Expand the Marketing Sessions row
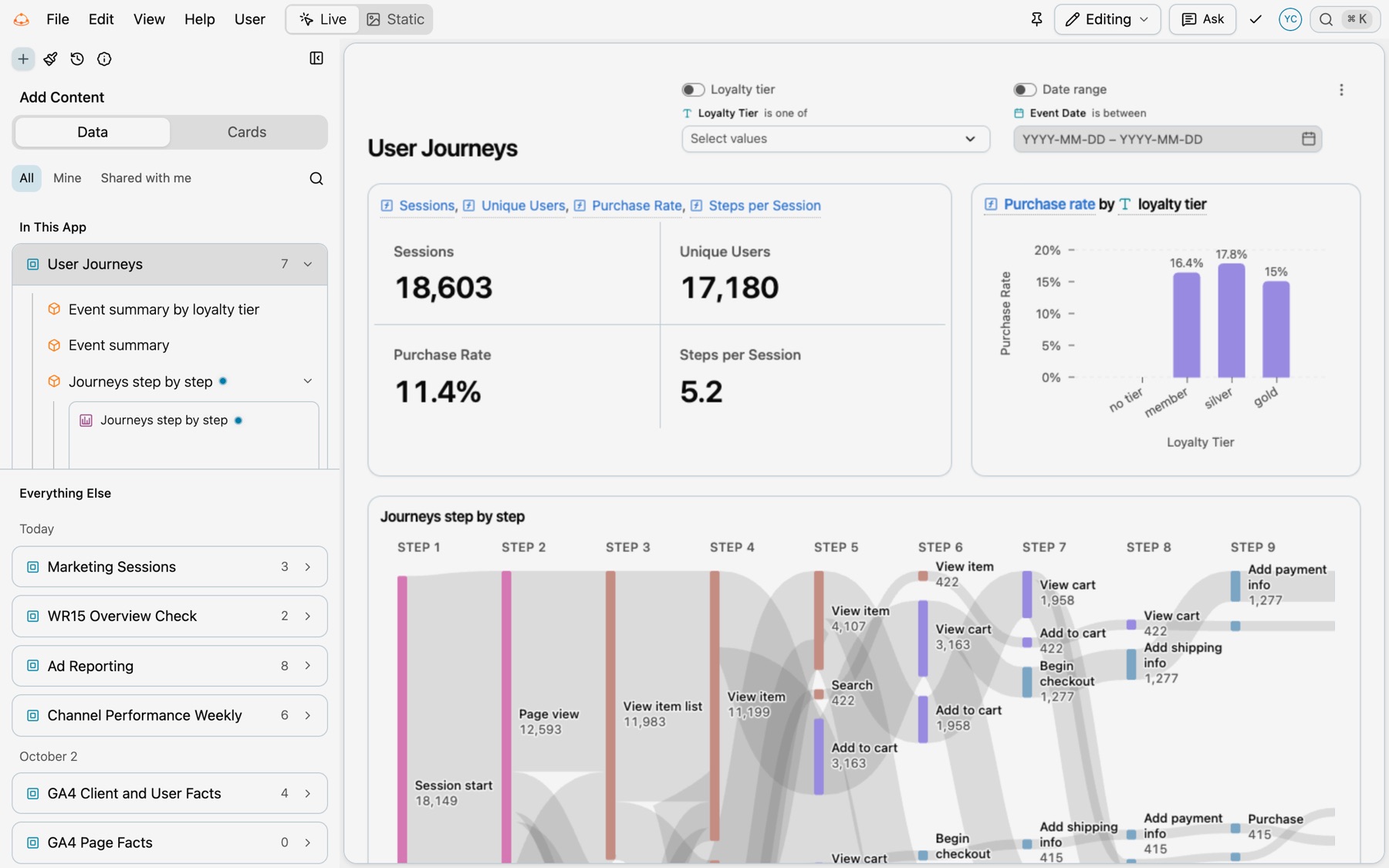The image size is (1389, 868). pos(170,567)
